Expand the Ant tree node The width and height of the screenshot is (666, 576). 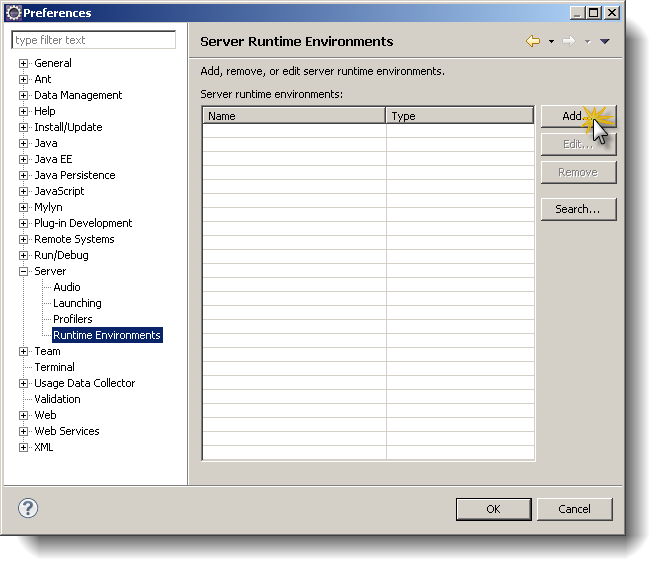tap(23, 79)
